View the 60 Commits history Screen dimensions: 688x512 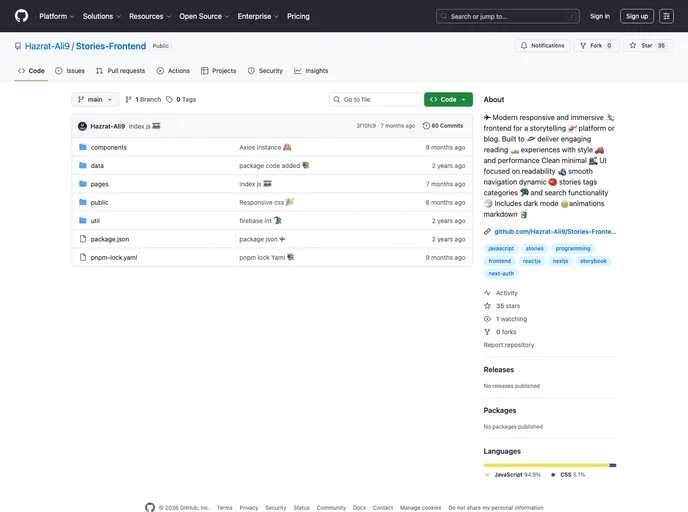443,126
